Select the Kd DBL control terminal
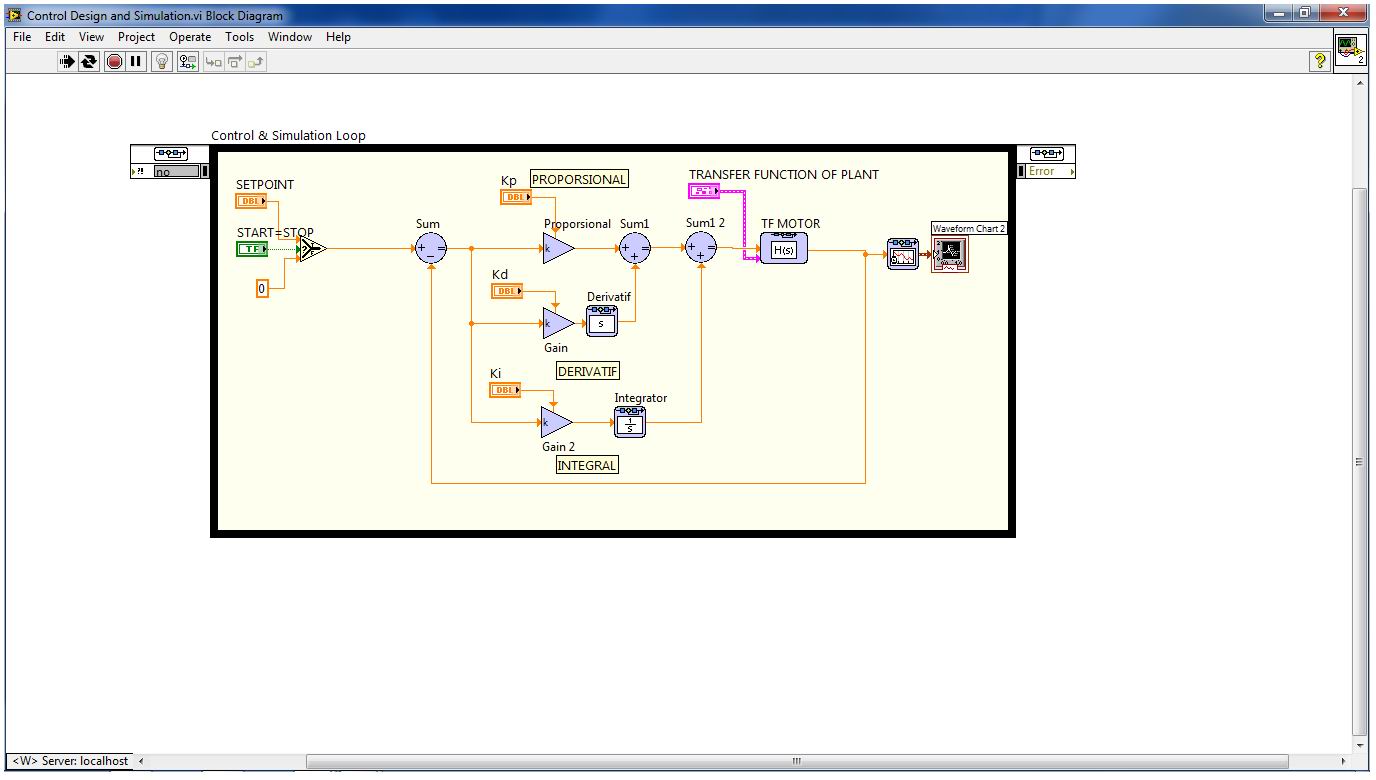This screenshot has width=1376, height=780. click(x=507, y=291)
